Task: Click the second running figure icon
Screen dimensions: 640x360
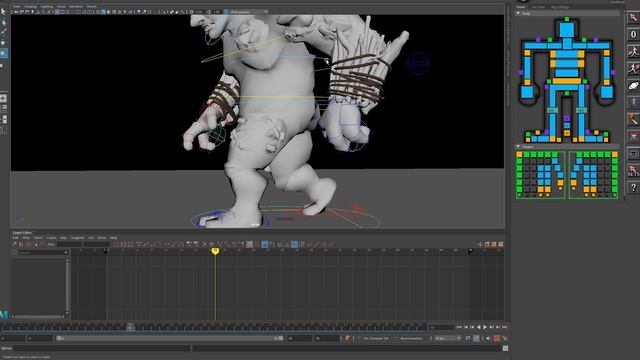Action: pyautogui.click(x=633, y=68)
